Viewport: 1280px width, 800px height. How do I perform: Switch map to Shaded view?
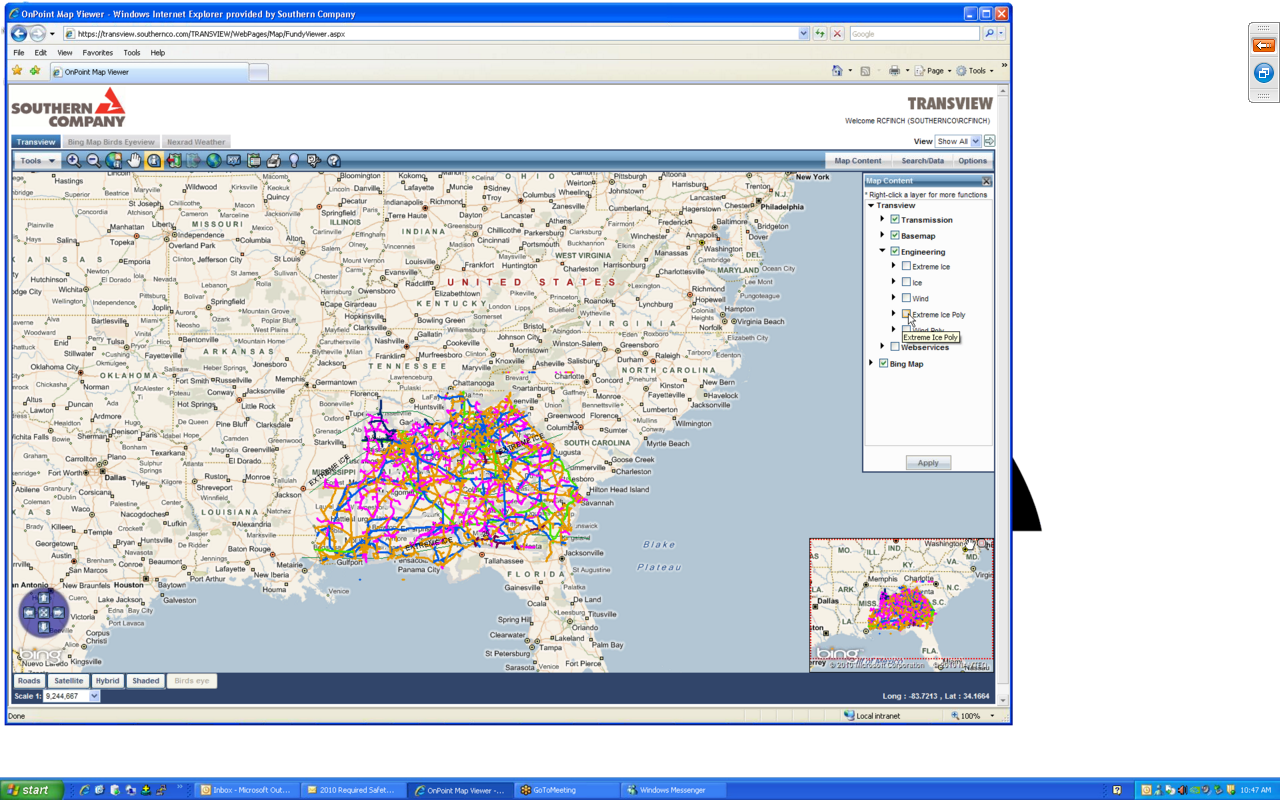[145, 681]
